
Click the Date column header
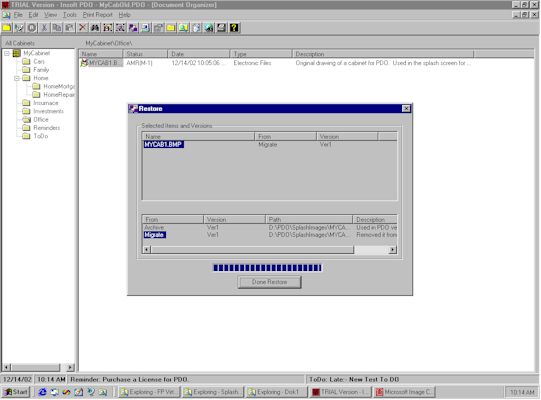point(199,54)
